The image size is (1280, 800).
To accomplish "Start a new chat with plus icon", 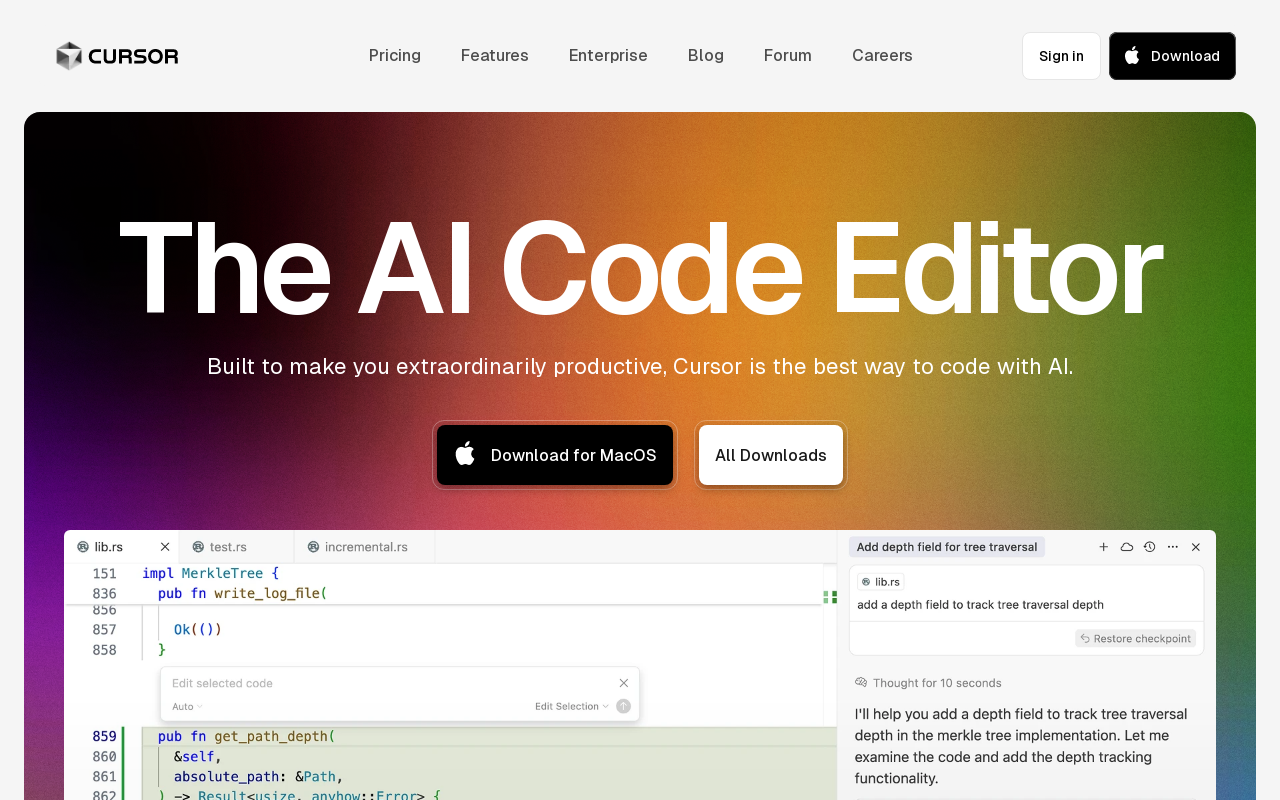I will (1104, 547).
